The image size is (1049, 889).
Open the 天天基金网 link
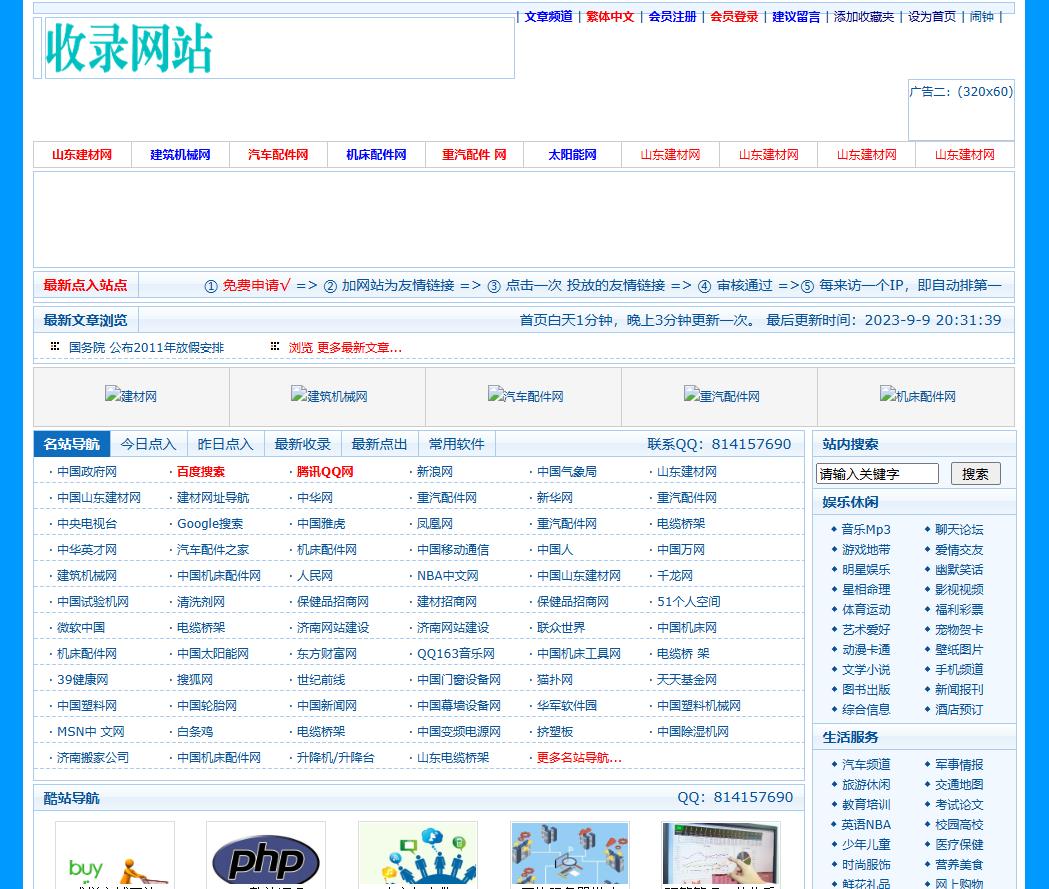tap(686, 680)
